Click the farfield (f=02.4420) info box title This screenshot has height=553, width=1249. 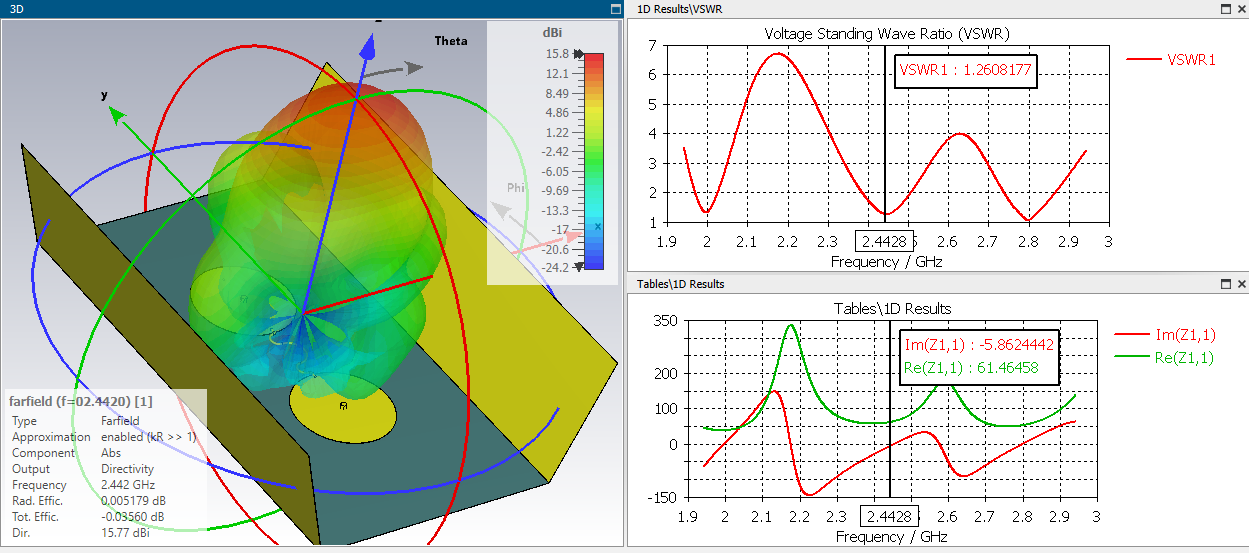[x=81, y=401]
